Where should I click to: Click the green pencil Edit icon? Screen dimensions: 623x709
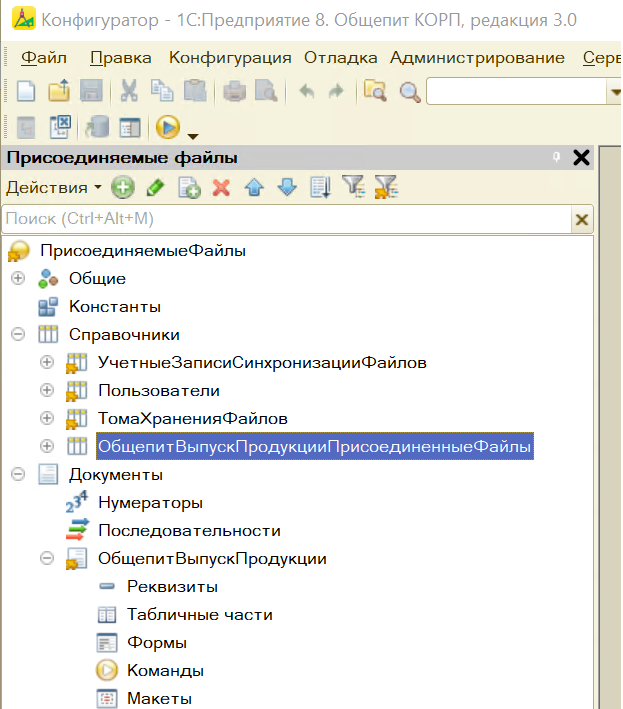(x=156, y=187)
